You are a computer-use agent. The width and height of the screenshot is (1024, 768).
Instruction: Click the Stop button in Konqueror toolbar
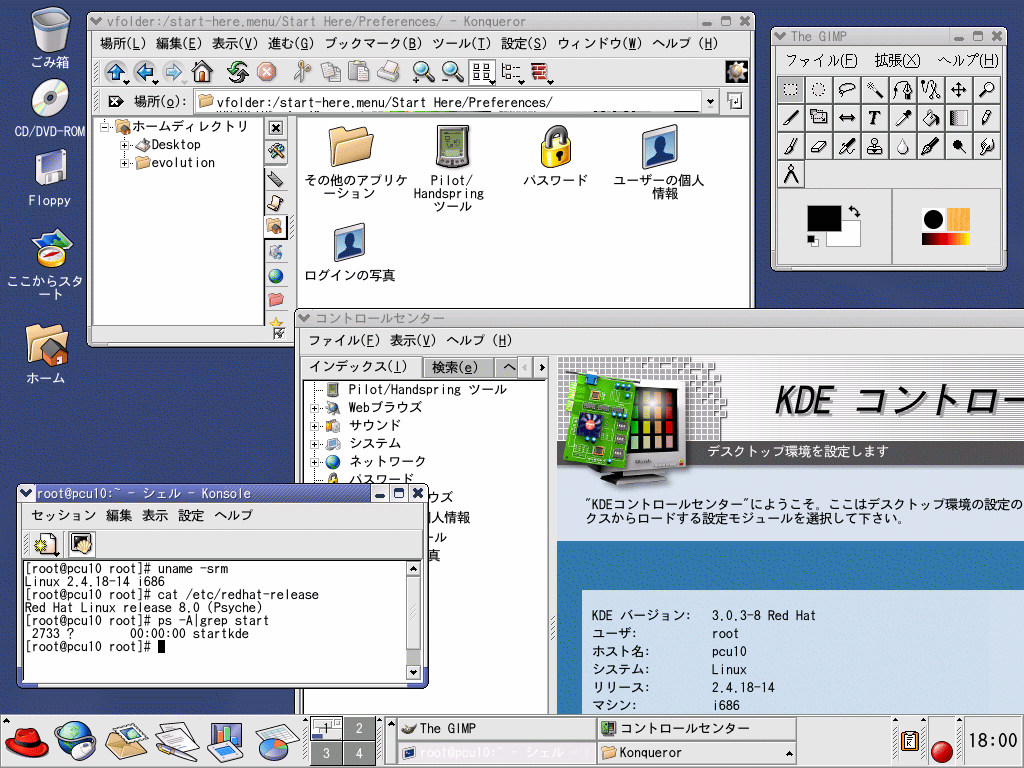point(266,72)
